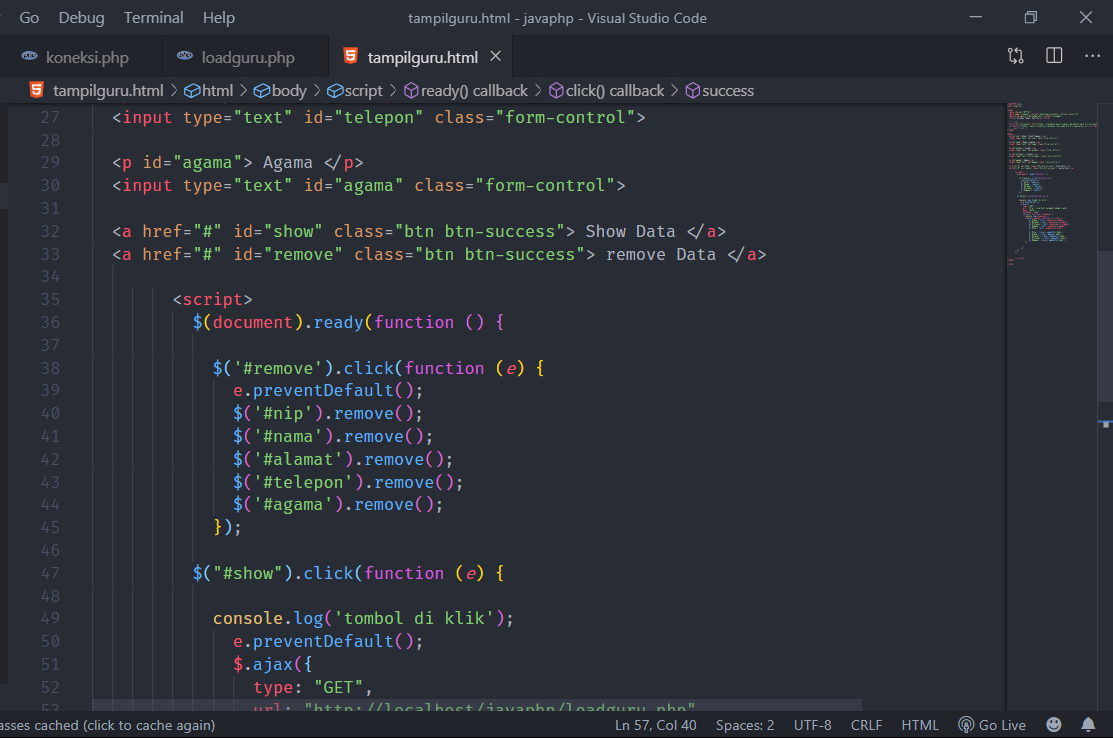
Task: Click the PHP icon on loadguru.php tab
Action: [185, 56]
